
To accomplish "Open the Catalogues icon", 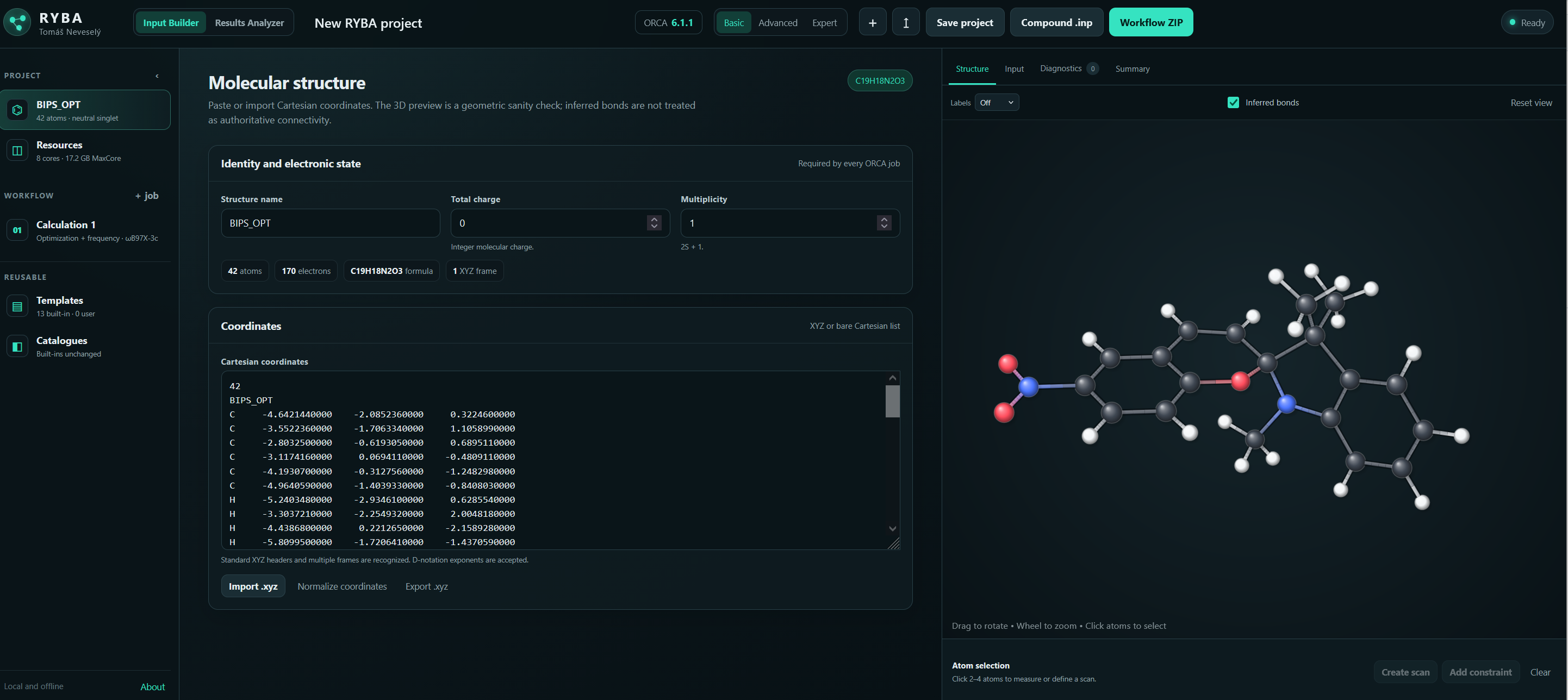I will click(17, 346).
